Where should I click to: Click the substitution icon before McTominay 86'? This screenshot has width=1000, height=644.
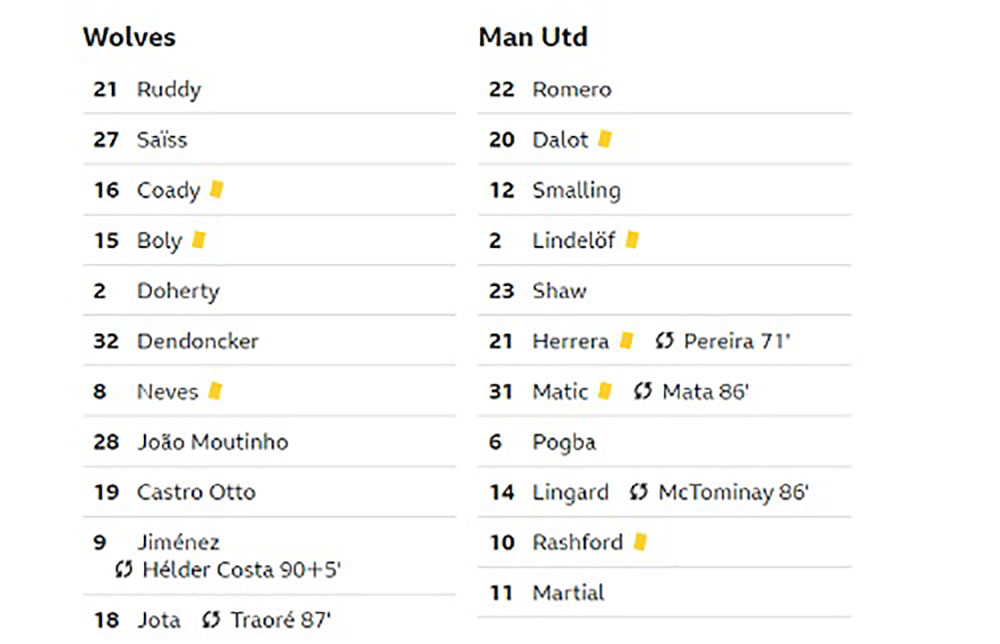click(x=639, y=492)
